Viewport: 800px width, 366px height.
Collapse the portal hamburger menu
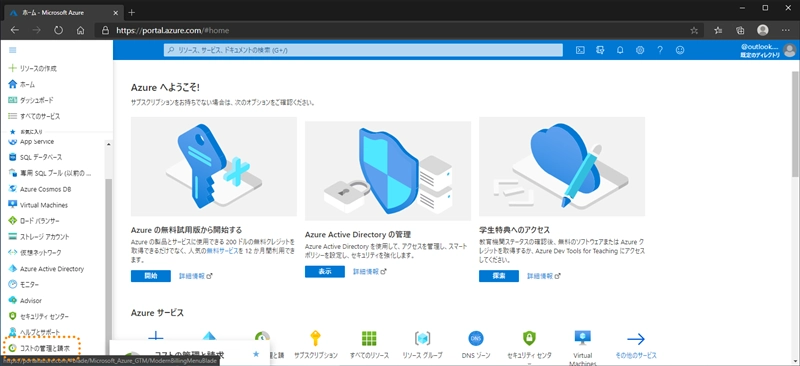pyautogui.click(x=13, y=50)
